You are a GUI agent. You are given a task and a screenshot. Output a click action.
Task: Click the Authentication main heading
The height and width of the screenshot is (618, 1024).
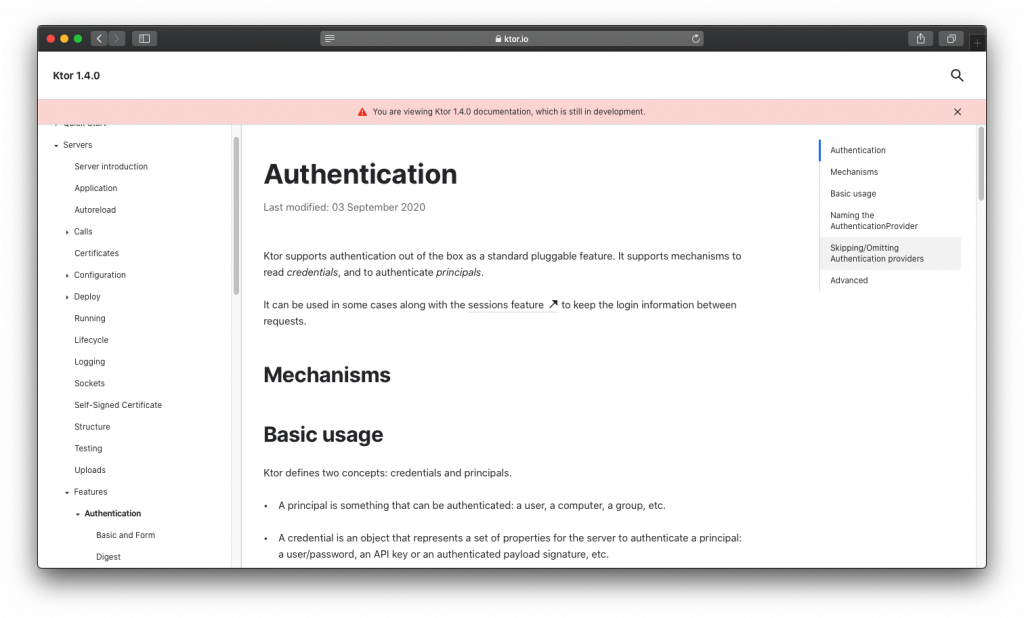360,174
